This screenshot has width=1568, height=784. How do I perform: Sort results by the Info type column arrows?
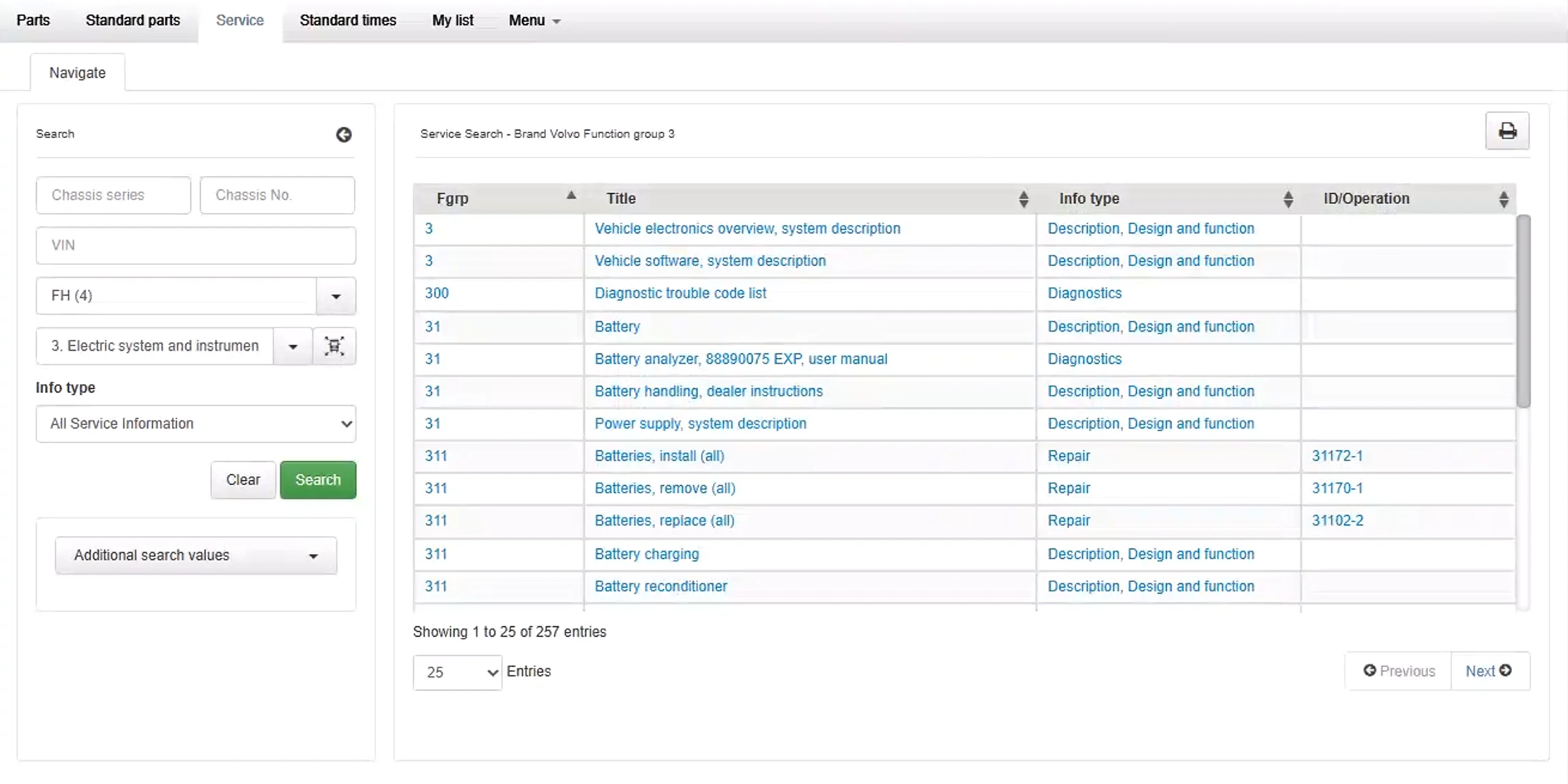1288,199
